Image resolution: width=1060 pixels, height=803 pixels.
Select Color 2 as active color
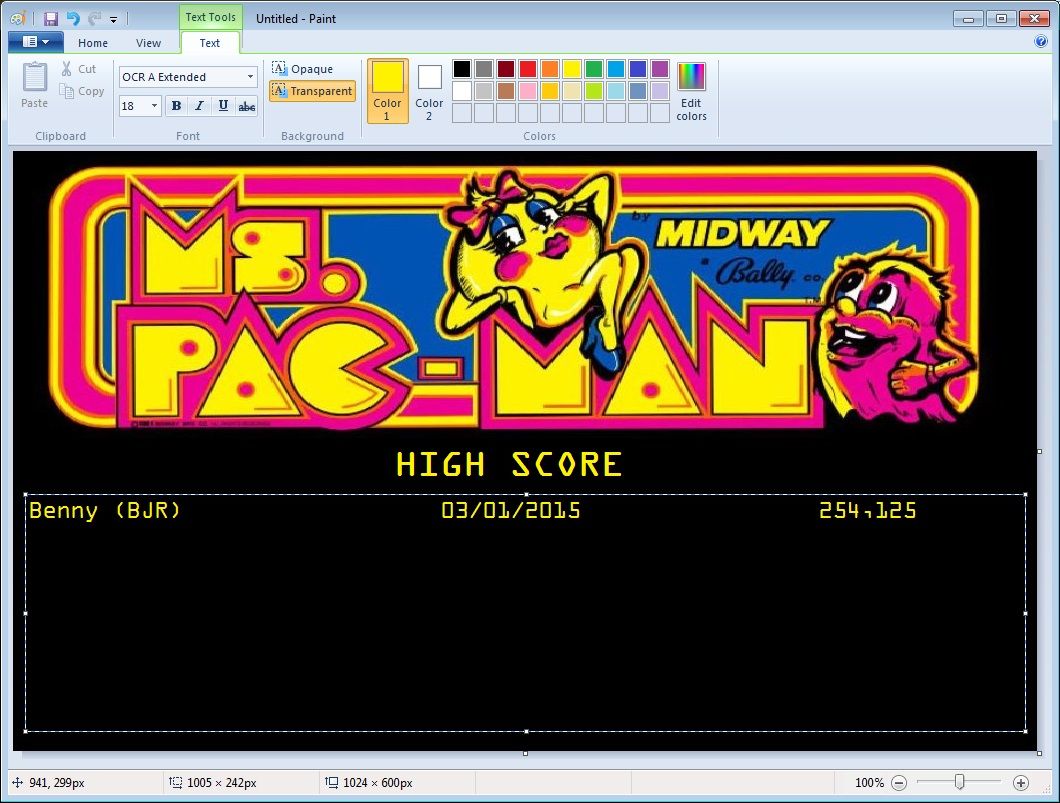tap(429, 90)
